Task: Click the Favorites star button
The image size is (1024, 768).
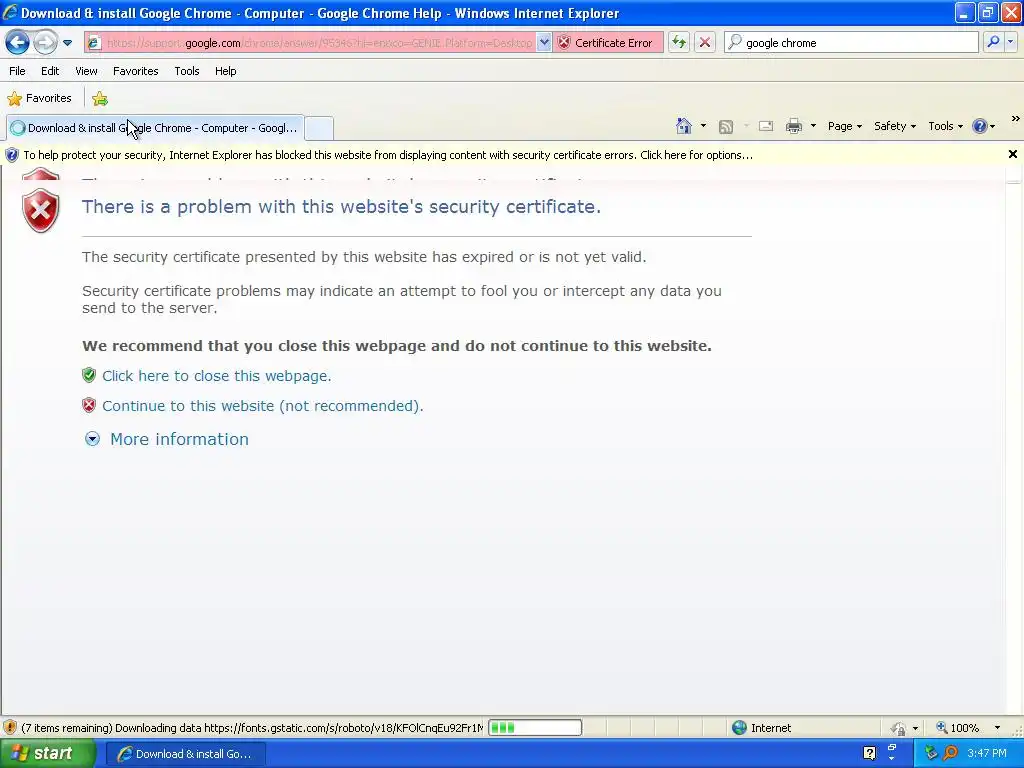Action: (39, 99)
